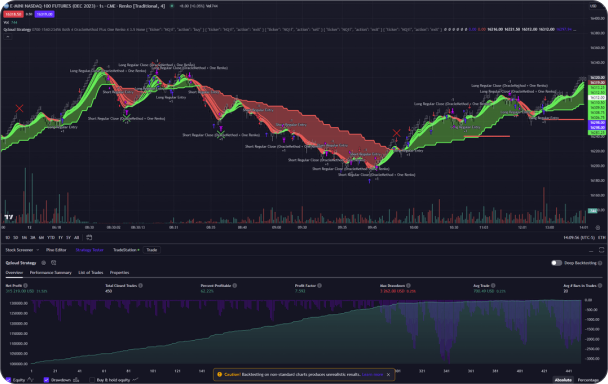Click the Qcloud Strategy legend on chart
Screen dimensions: 608x384
tap(17, 29)
